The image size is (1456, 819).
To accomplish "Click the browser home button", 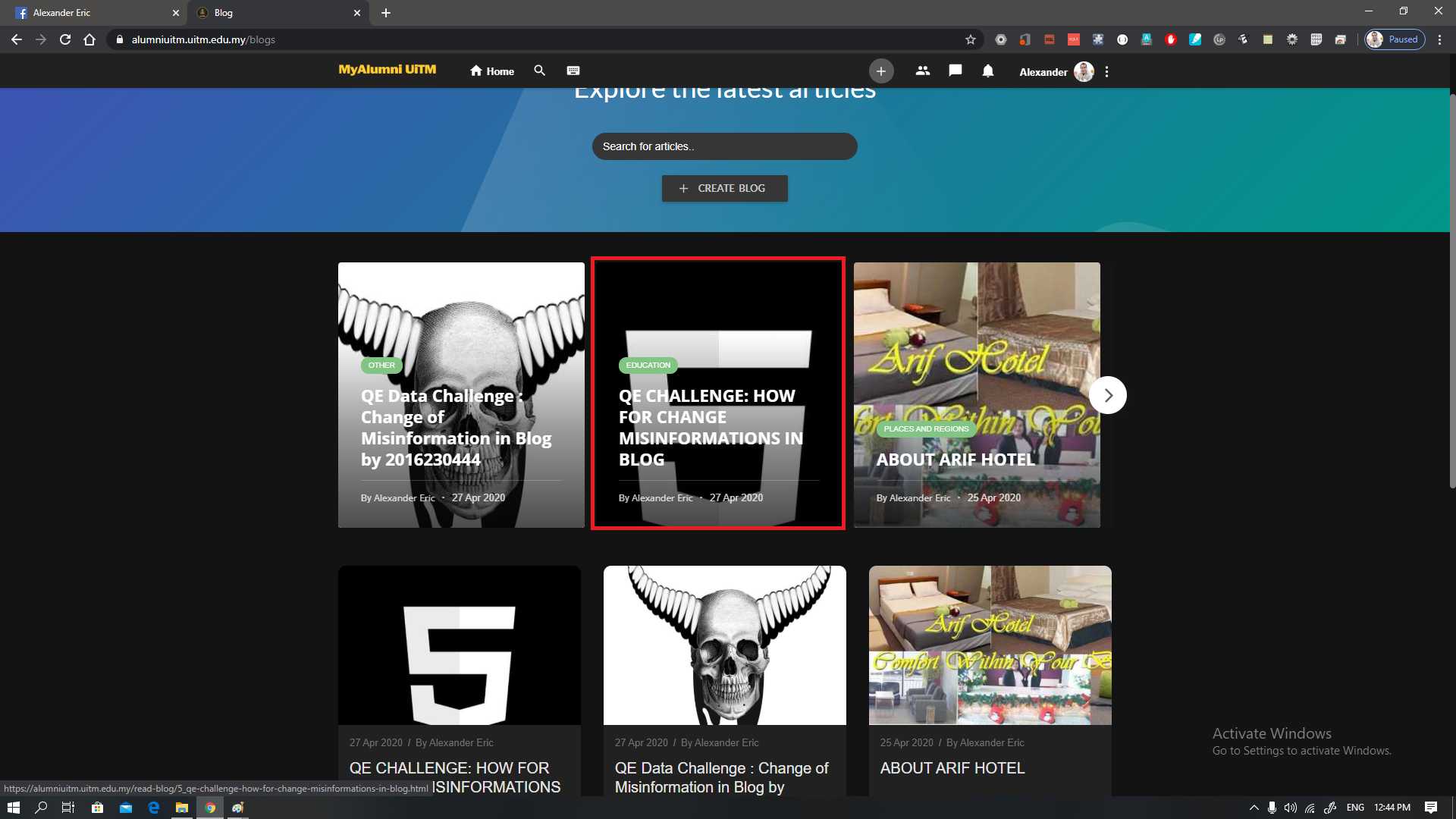I will pyautogui.click(x=89, y=39).
